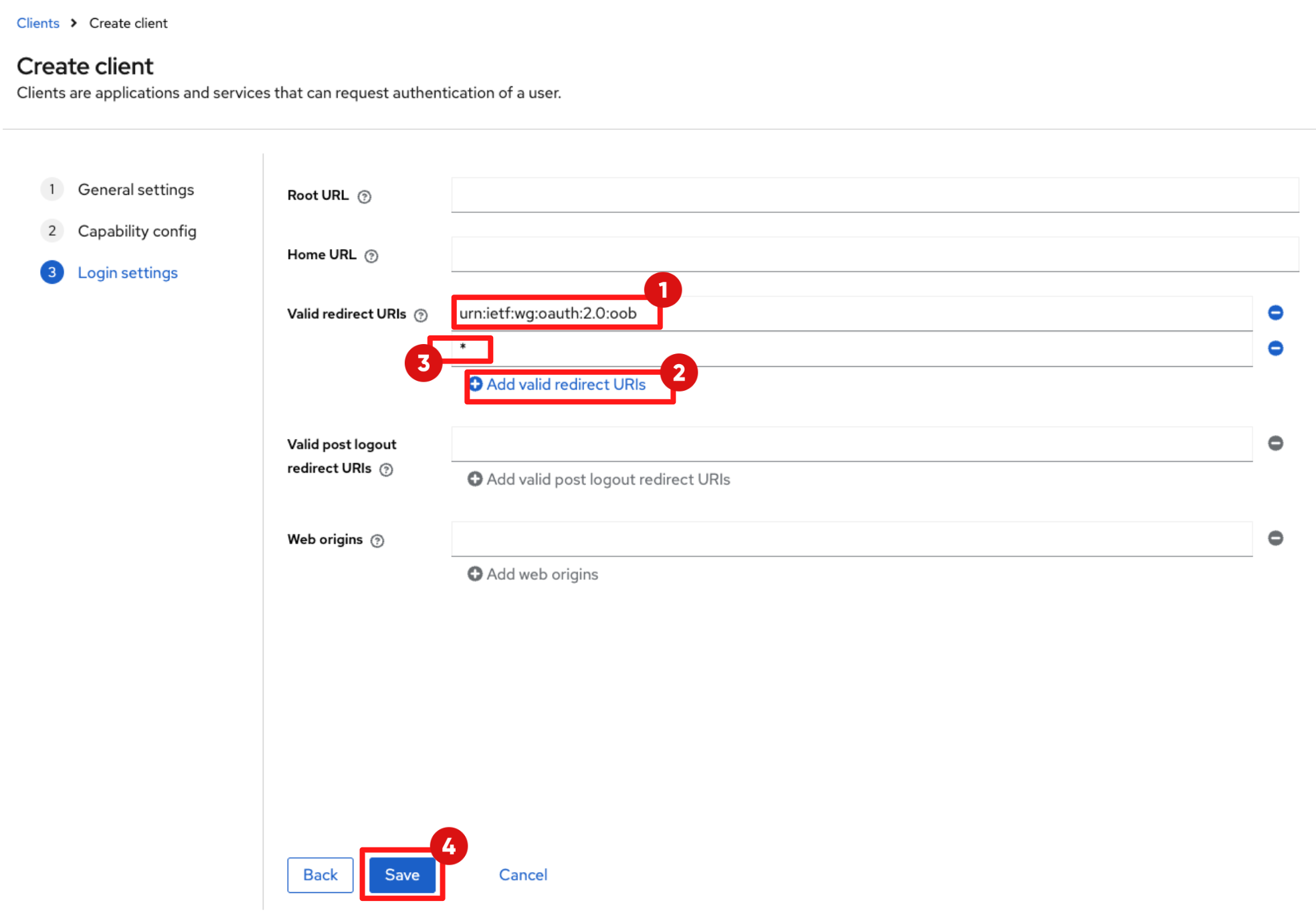Remove the urn:ietf:wg:oauth:2.0:oob redirect URI

coord(1275,313)
